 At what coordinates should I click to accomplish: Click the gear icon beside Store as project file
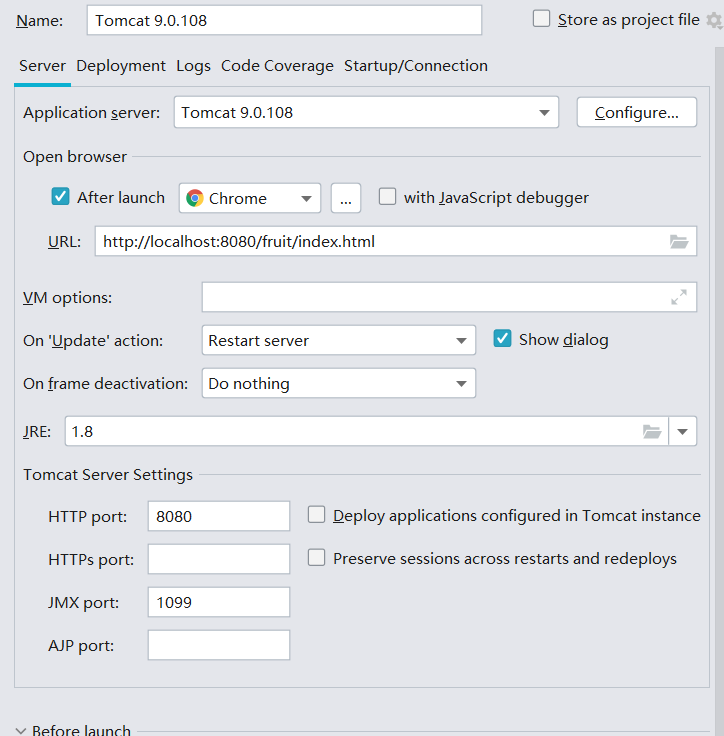click(714, 20)
